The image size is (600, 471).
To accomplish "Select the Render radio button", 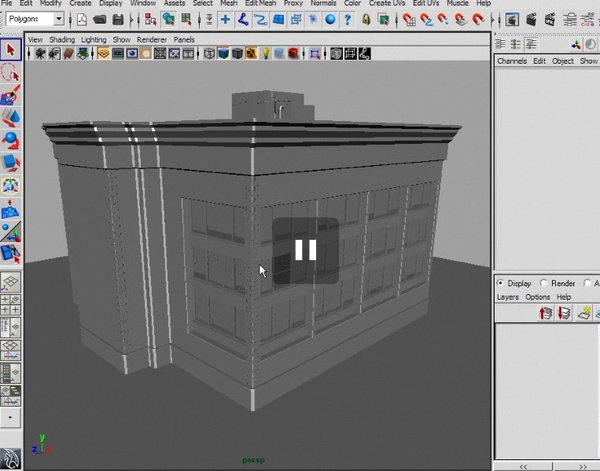I will pos(545,283).
